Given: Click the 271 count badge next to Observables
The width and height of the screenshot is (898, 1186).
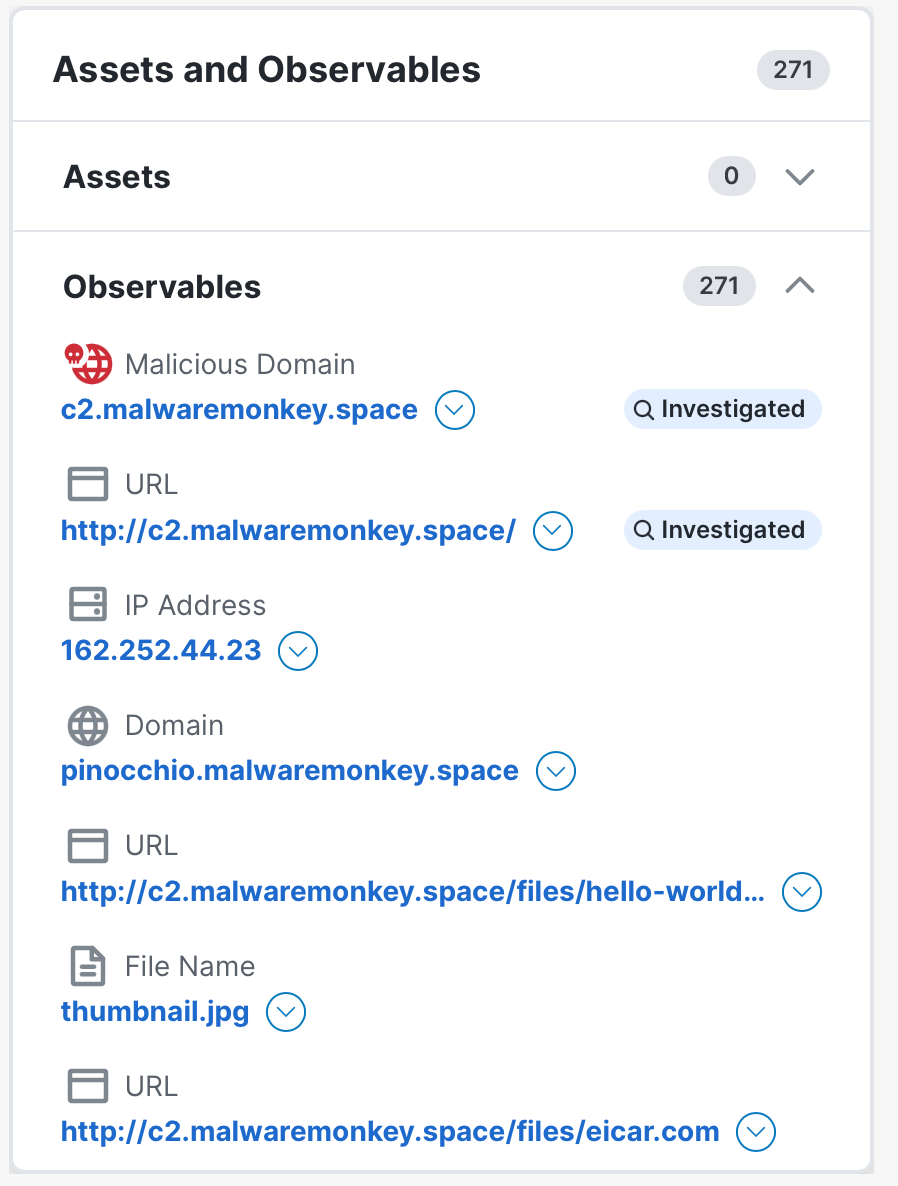Looking at the screenshot, I should [719, 286].
